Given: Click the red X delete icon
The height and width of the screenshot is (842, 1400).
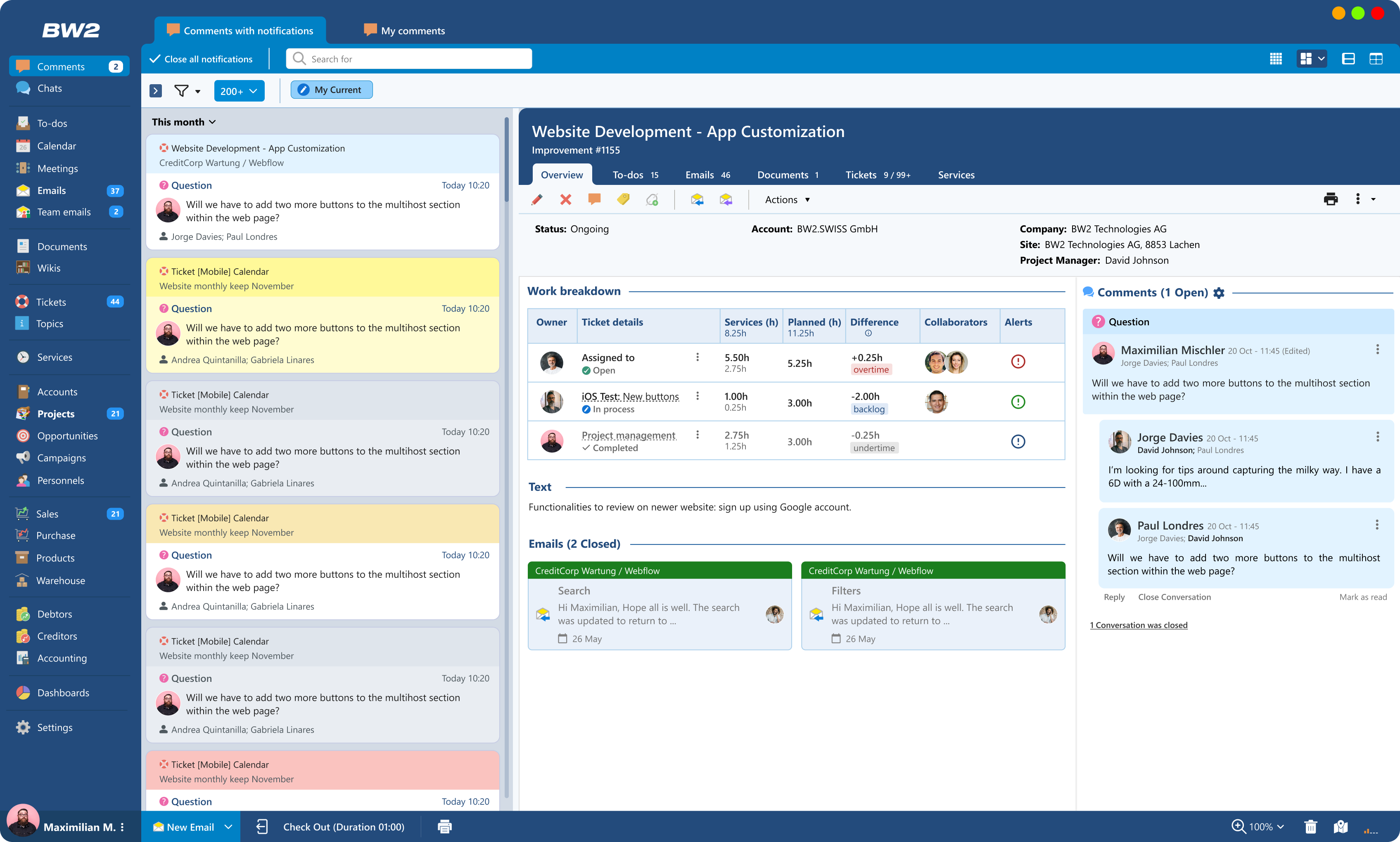Looking at the screenshot, I should (x=565, y=200).
